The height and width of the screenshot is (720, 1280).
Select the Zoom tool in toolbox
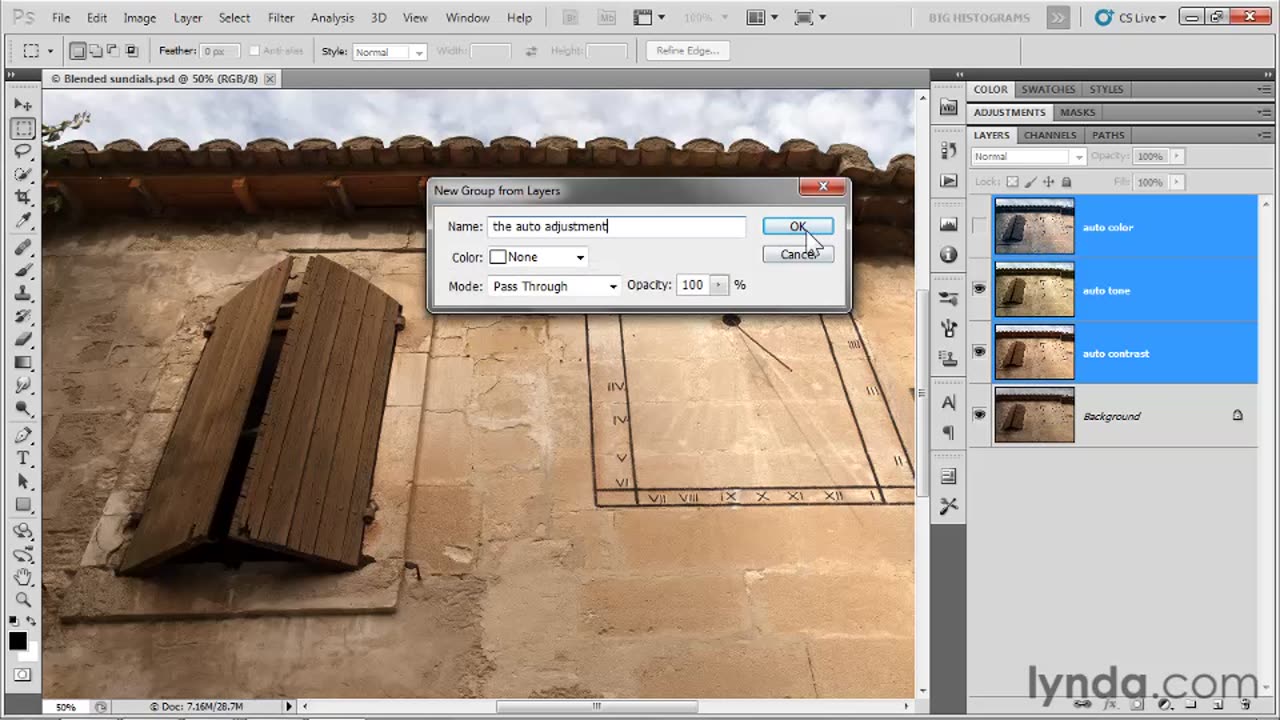pyautogui.click(x=23, y=600)
